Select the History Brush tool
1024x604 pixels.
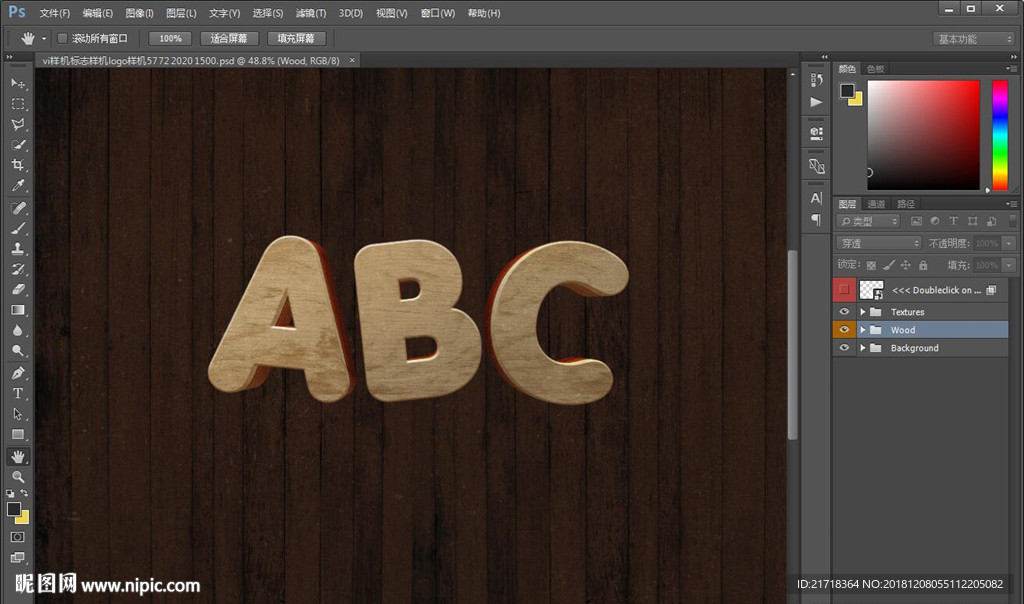pyautogui.click(x=18, y=268)
